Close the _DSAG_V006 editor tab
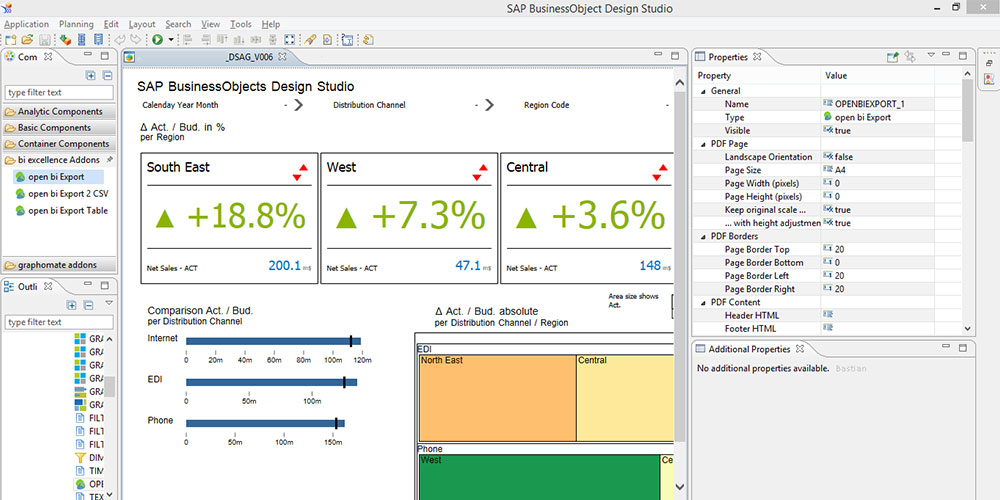 coord(283,57)
